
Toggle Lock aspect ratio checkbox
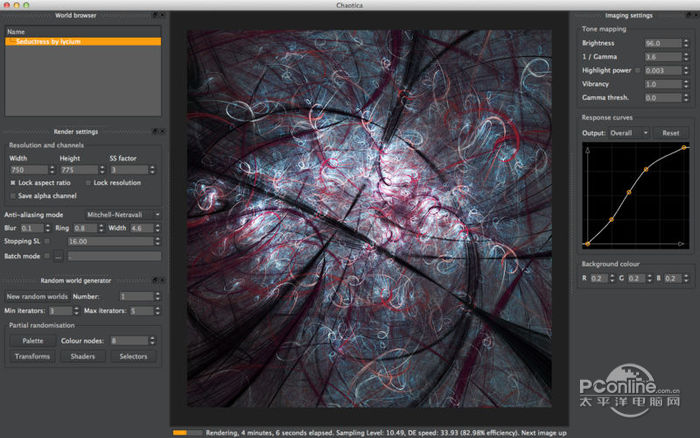click(13, 183)
